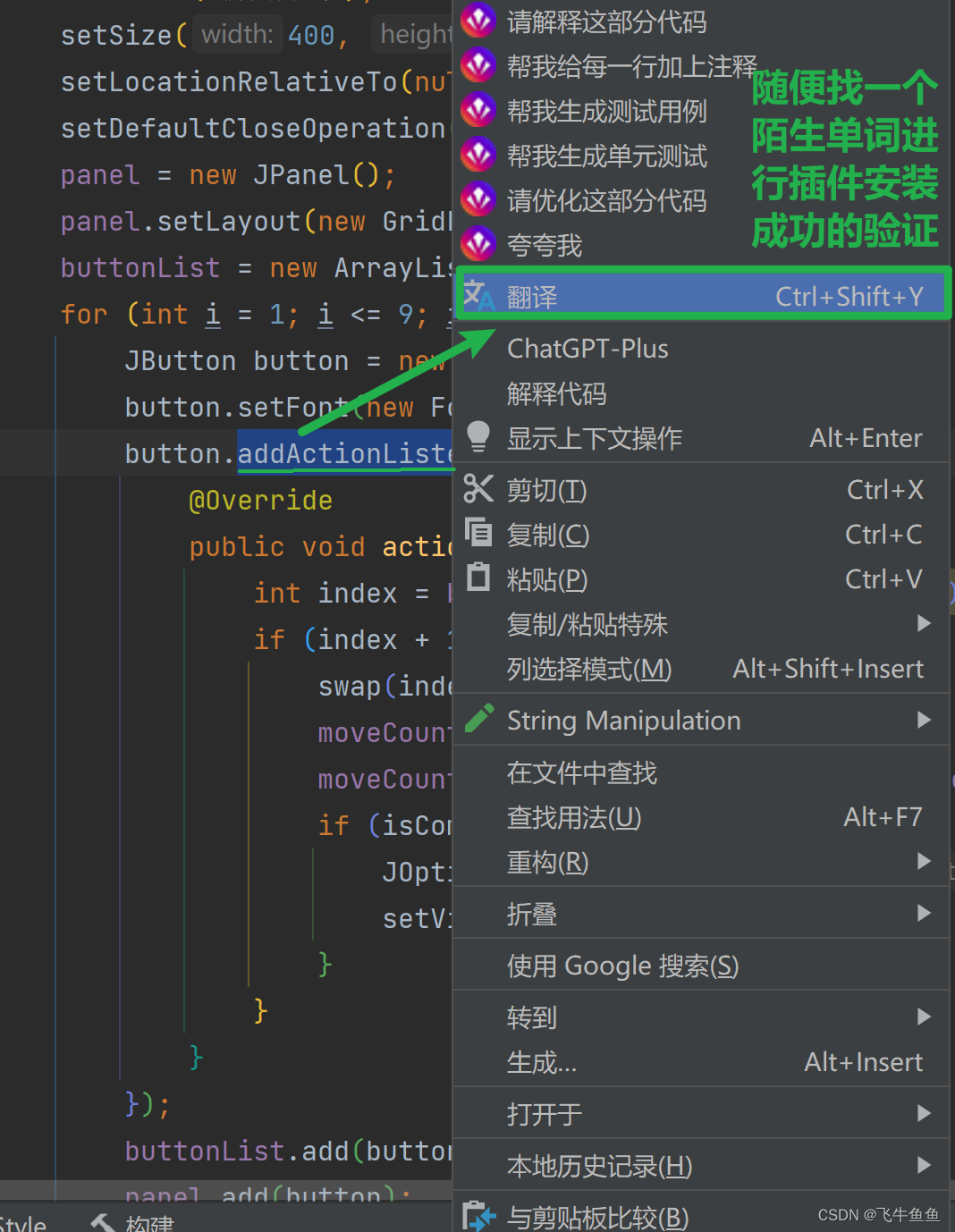Open the 构建 tool window tab
The height and width of the screenshot is (1232, 955).
[132, 1222]
